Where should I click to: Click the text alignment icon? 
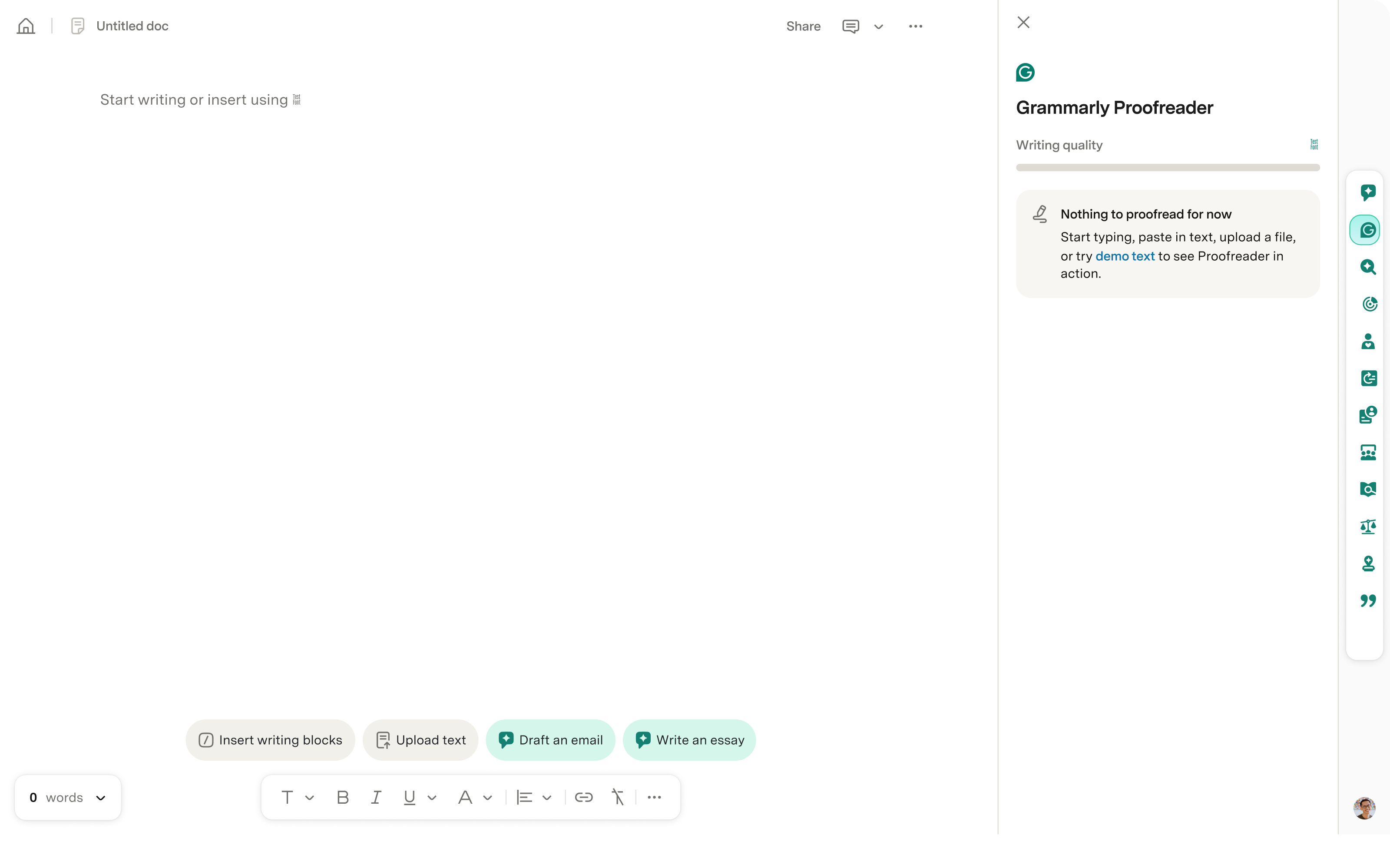[524, 797]
